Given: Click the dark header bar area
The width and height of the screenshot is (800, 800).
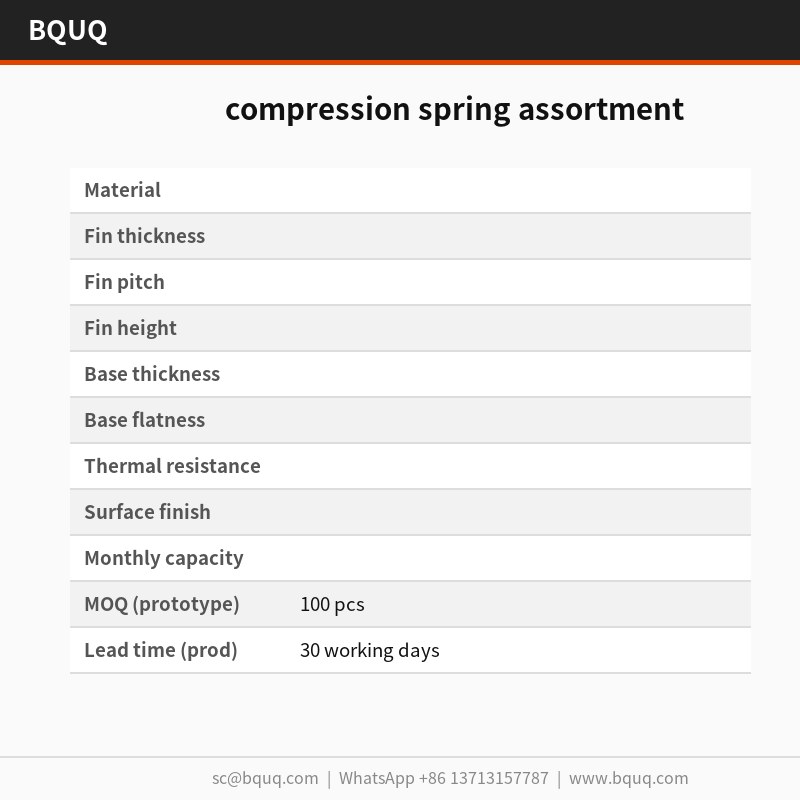Looking at the screenshot, I should (x=400, y=30).
